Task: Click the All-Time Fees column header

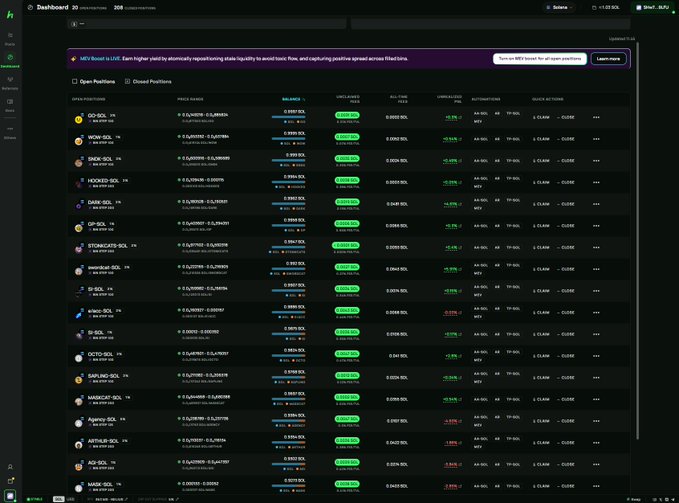Action: 398,99
